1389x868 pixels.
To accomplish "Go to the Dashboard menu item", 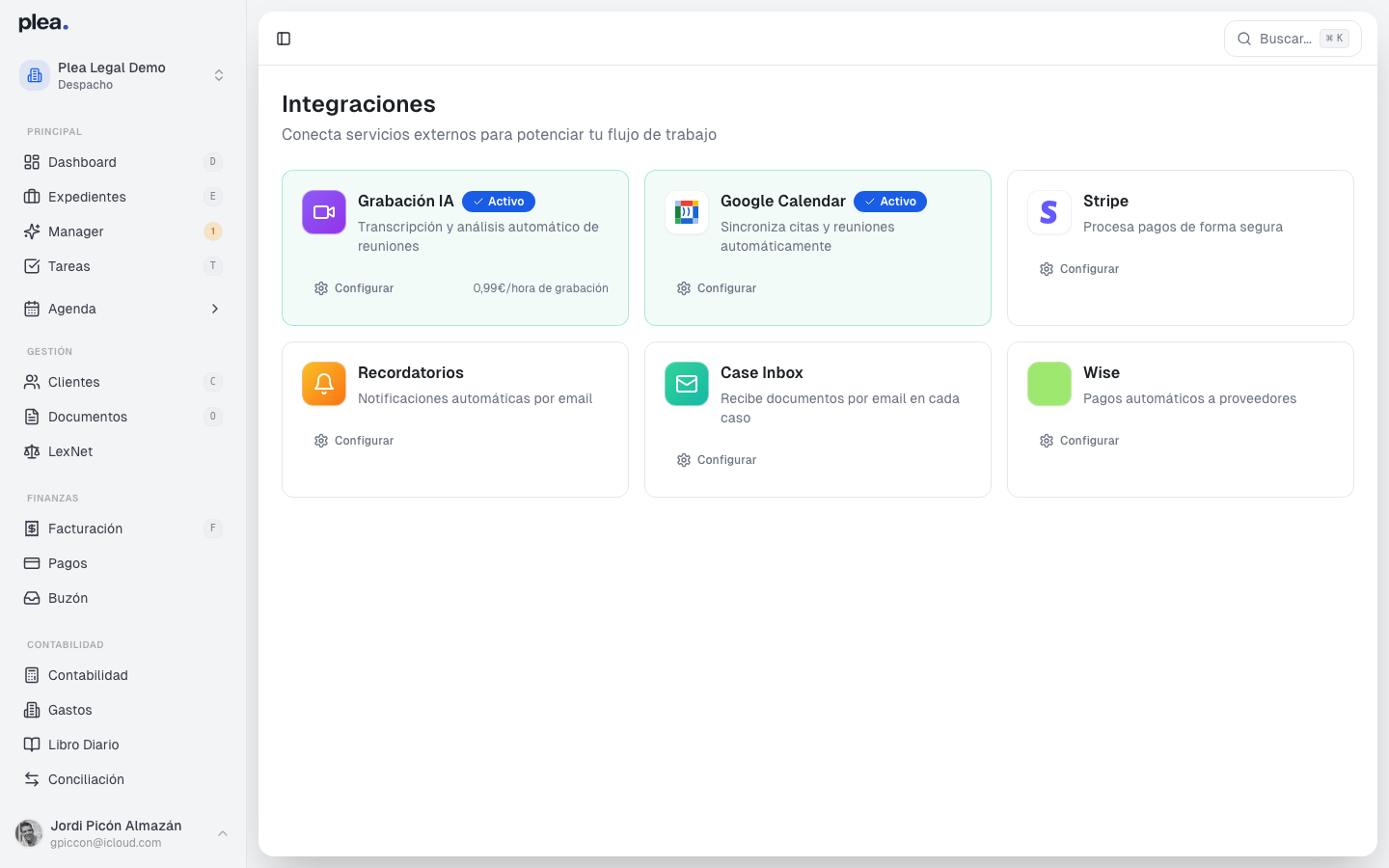I will (x=82, y=162).
